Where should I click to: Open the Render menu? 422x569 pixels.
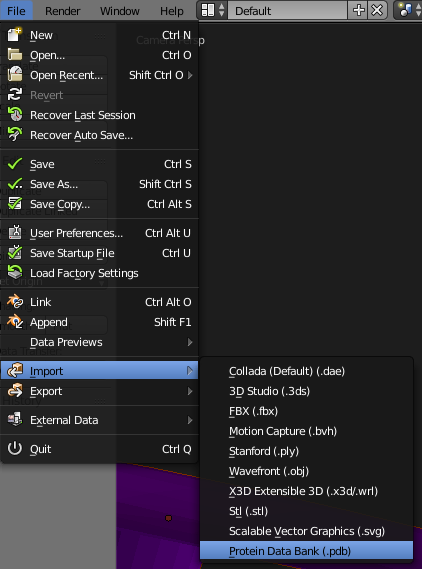click(x=62, y=11)
